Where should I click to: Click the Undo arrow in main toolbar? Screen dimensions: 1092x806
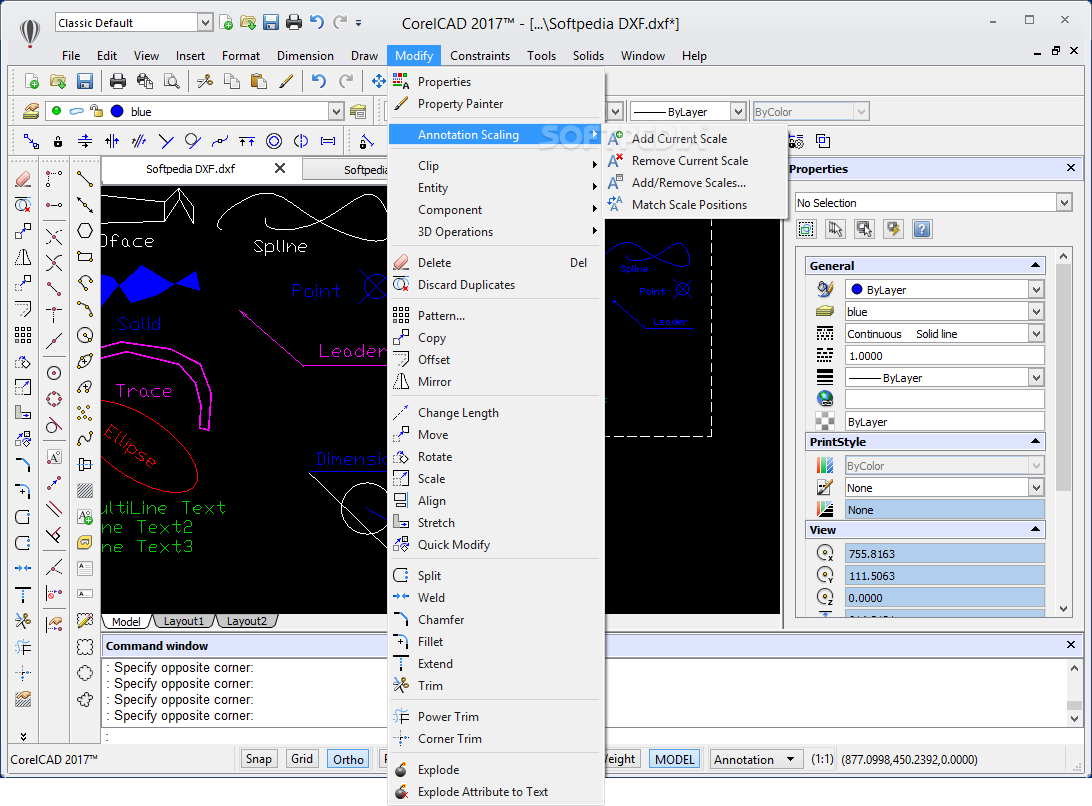(x=318, y=82)
